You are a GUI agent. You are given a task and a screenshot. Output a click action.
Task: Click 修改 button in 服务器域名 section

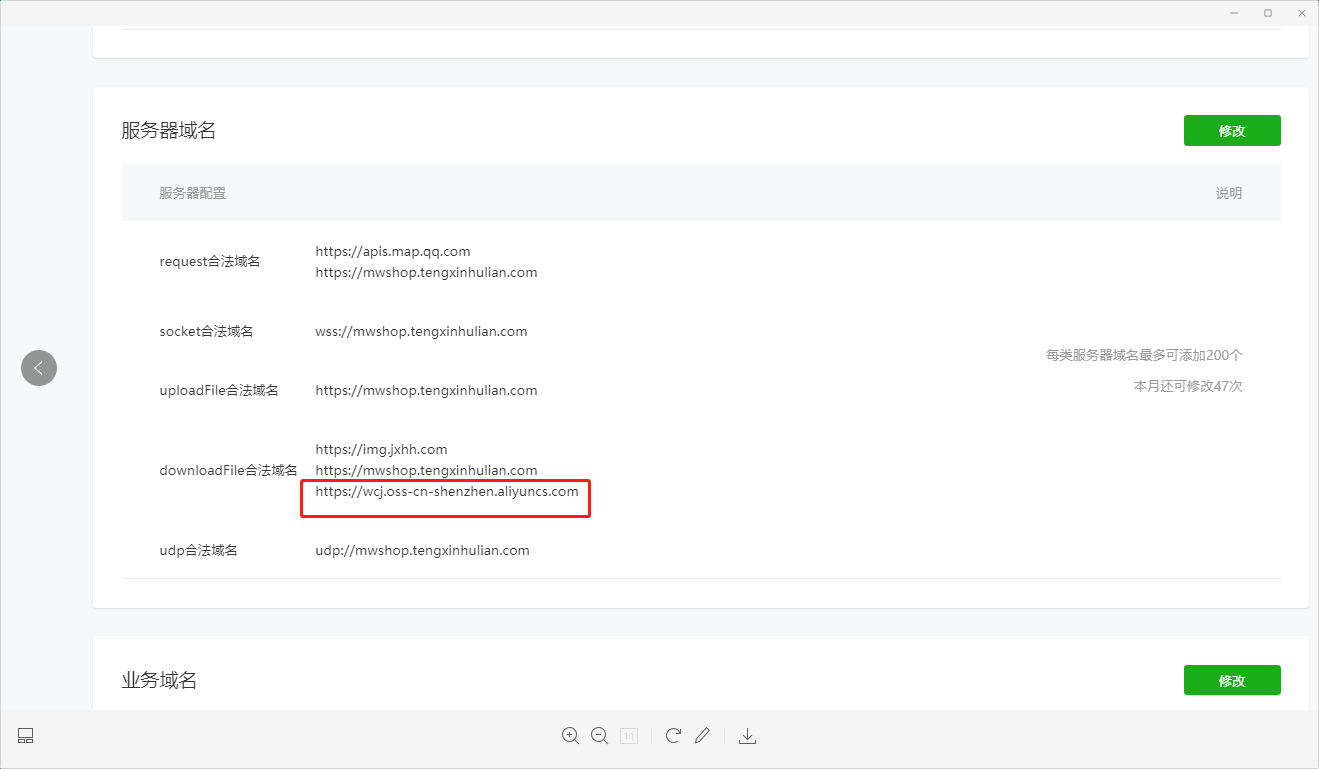click(x=1232, y=131)
